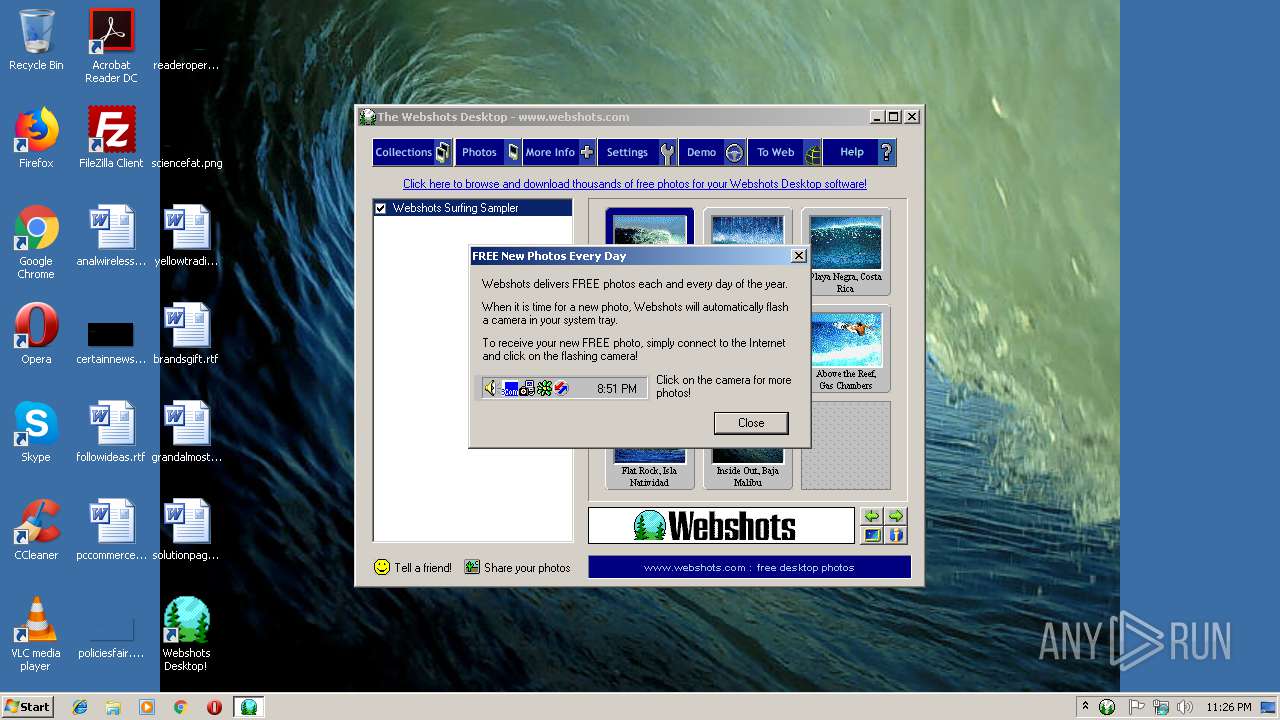Select the grandalmost... Word document icon

click(187, 432)
